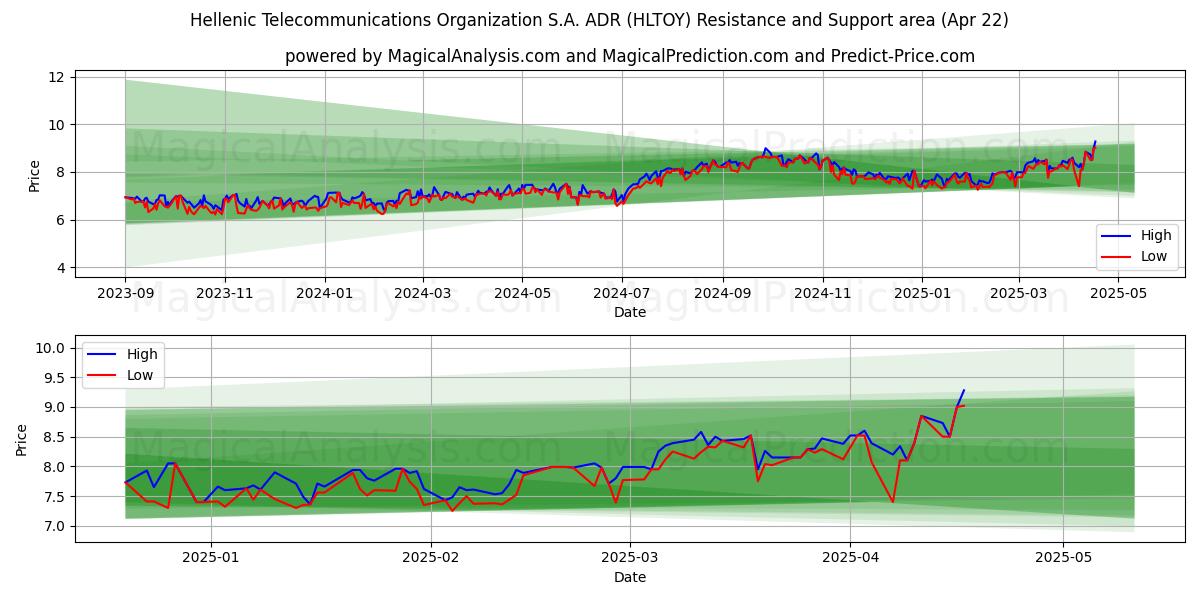Screen dimensions: 1200x600
Task: Click the upper chart 2025-05 tick label
Action: point(1119,294)
